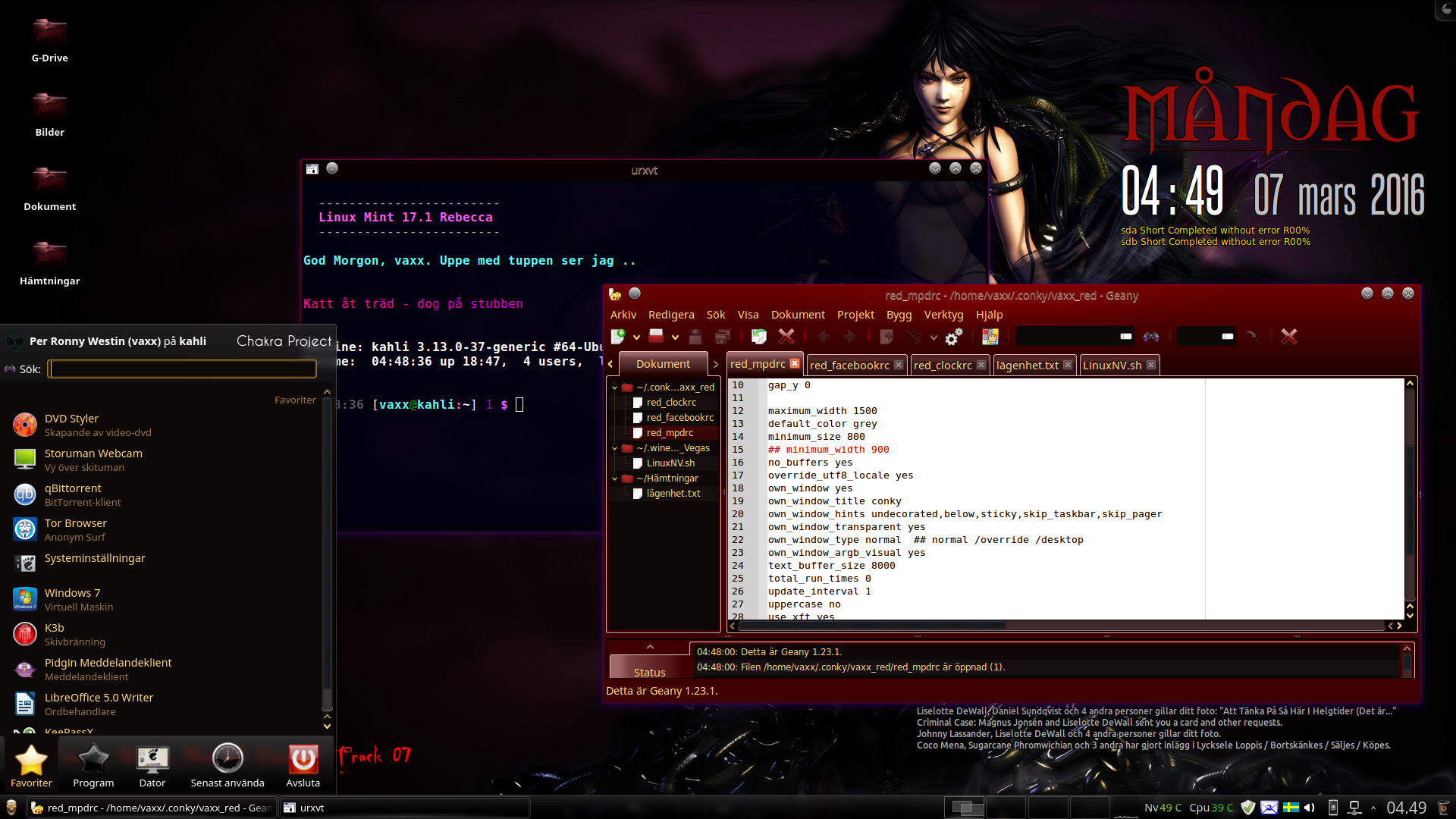Quit Geany using the rightmost toolbar X

pos(1289,336)
